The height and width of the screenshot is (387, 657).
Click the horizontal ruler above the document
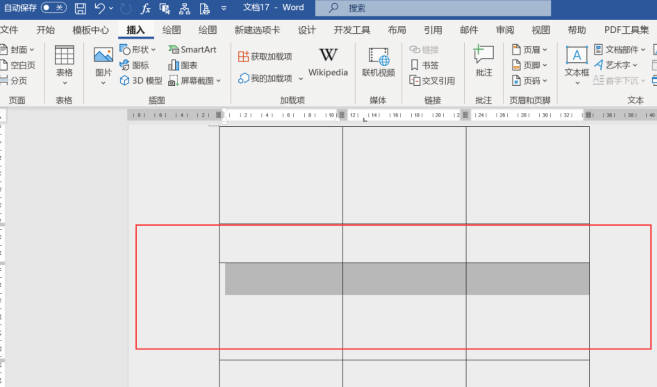coord(392,115)
